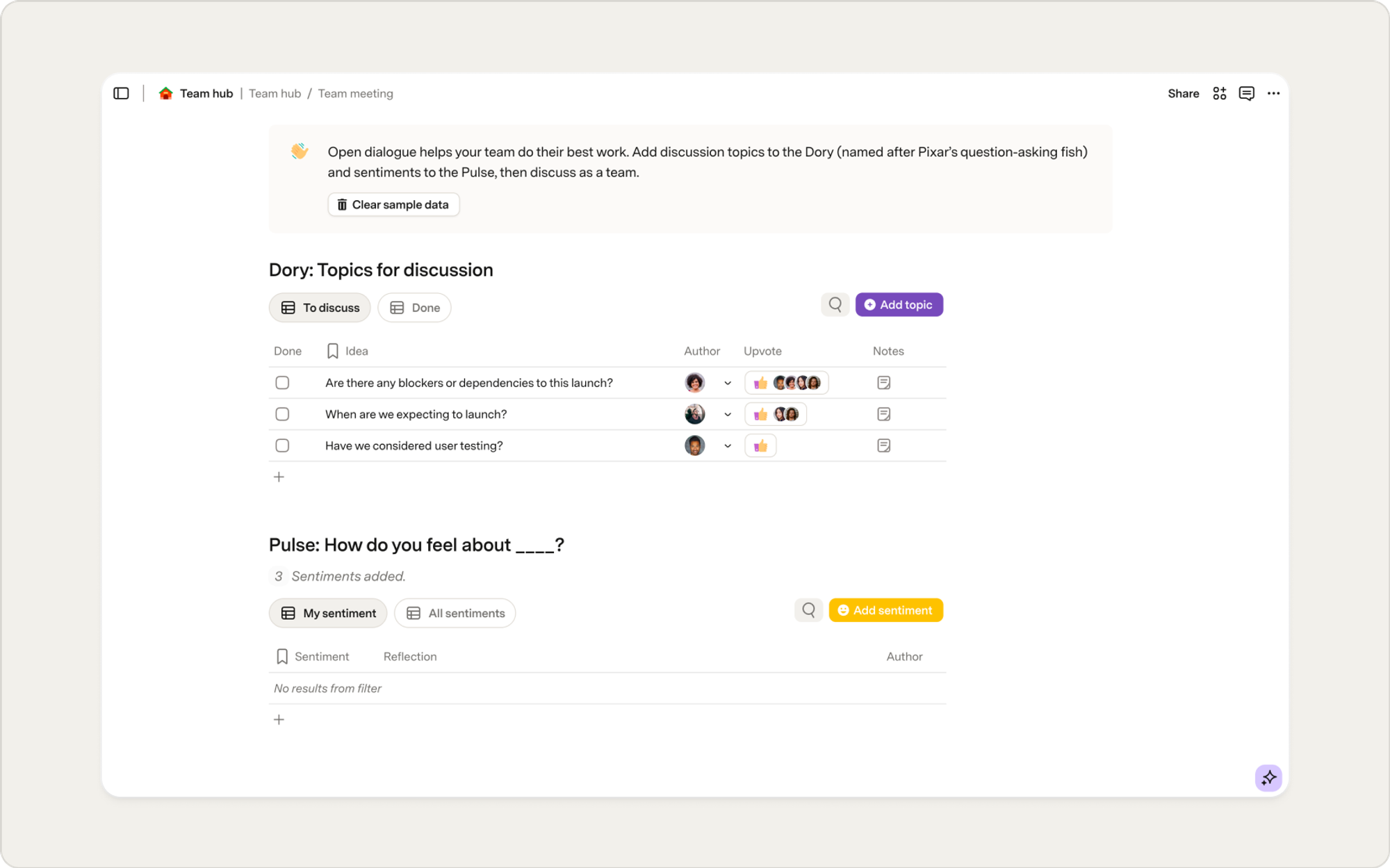Expand author dropdown for blockers question
Screen dimensions: 1390x868
coord(728,383)
